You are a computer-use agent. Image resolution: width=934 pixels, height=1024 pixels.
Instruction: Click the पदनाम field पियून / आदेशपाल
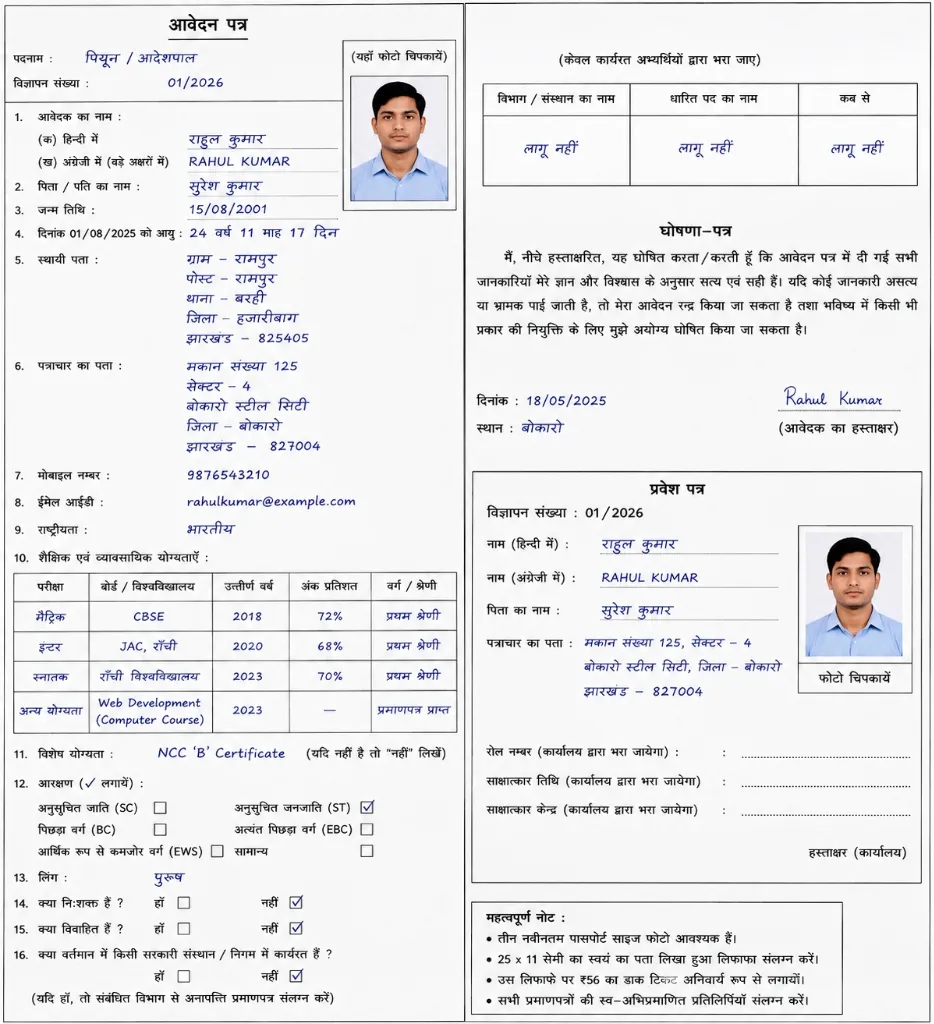[140, 58]
